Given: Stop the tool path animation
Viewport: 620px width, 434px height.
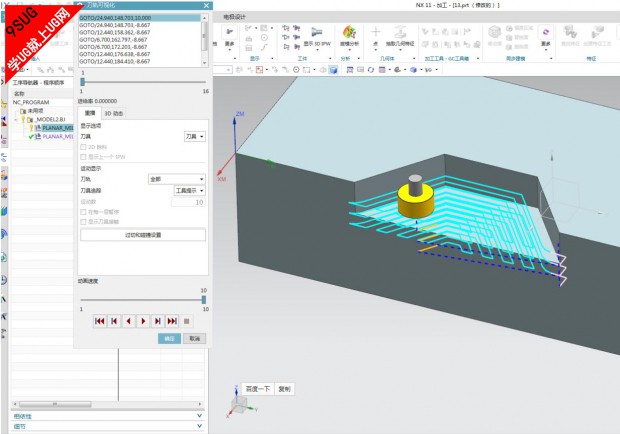Looking at the screenshot, I should 187,321.
